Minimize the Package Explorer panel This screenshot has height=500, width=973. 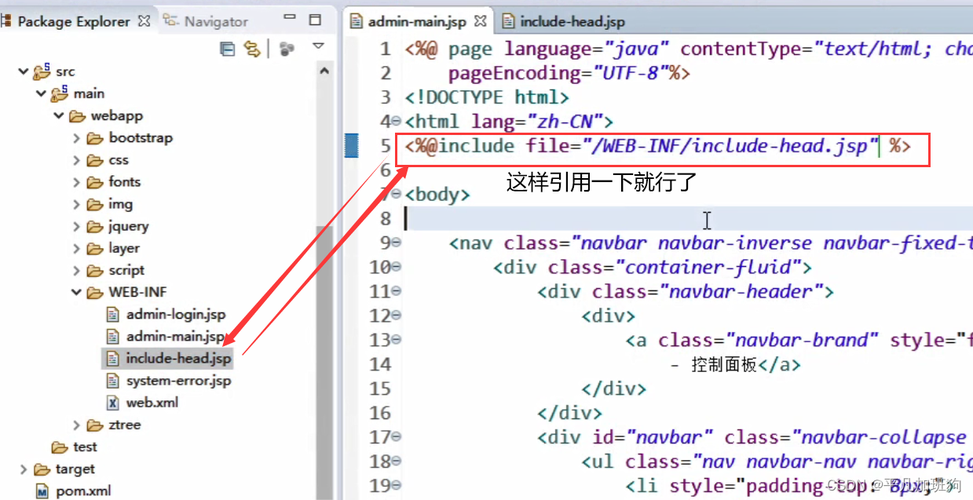click(289, 18)
